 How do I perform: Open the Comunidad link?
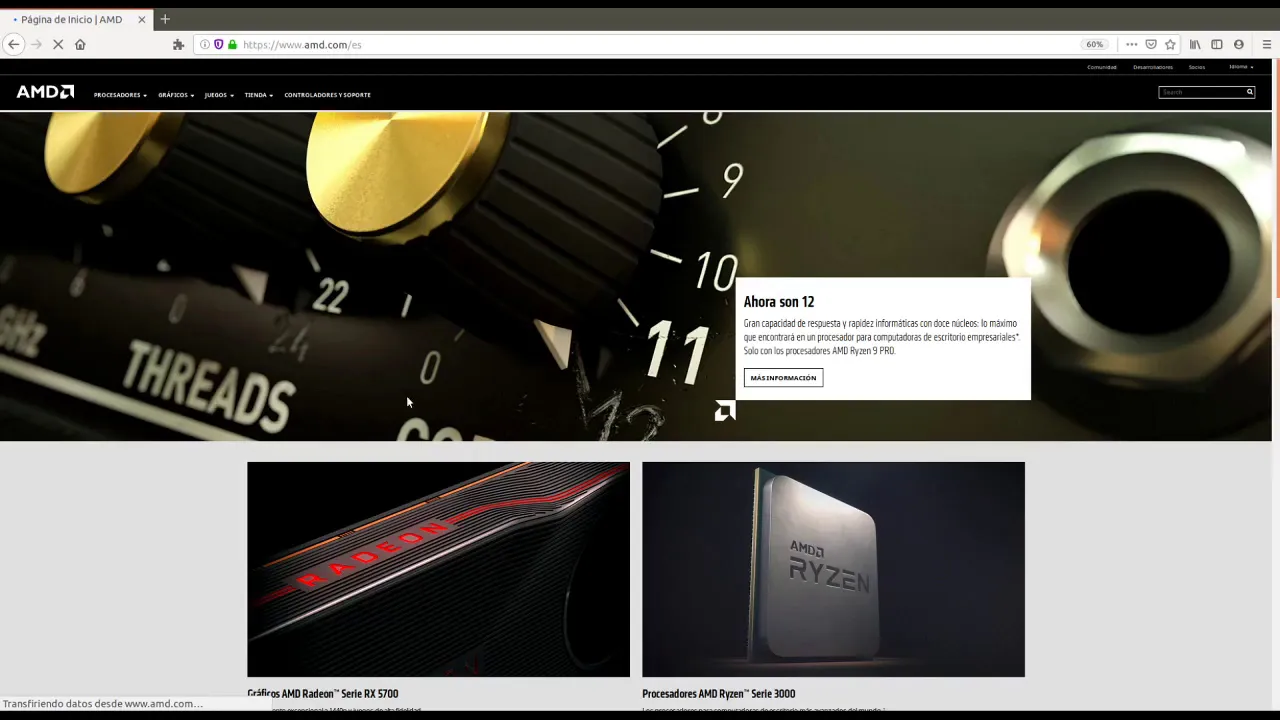1102,67
